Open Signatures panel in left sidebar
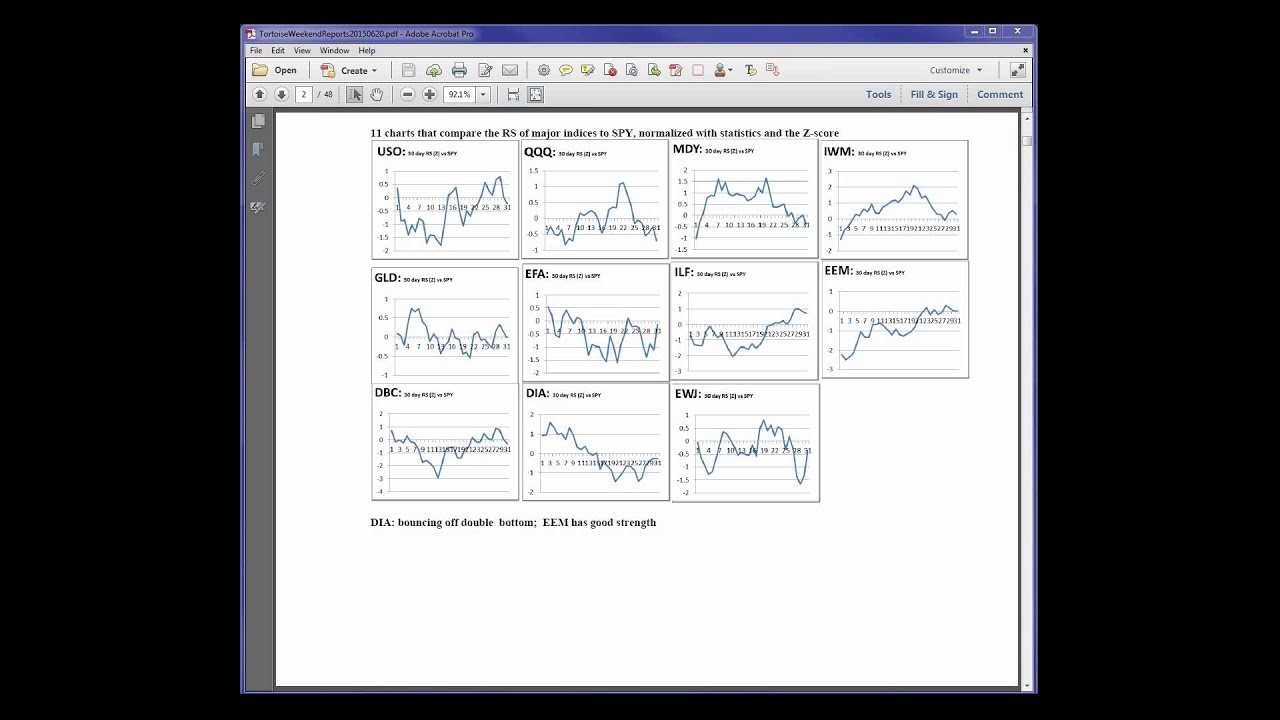This screenshot has height=720, width=1280. 258,207
